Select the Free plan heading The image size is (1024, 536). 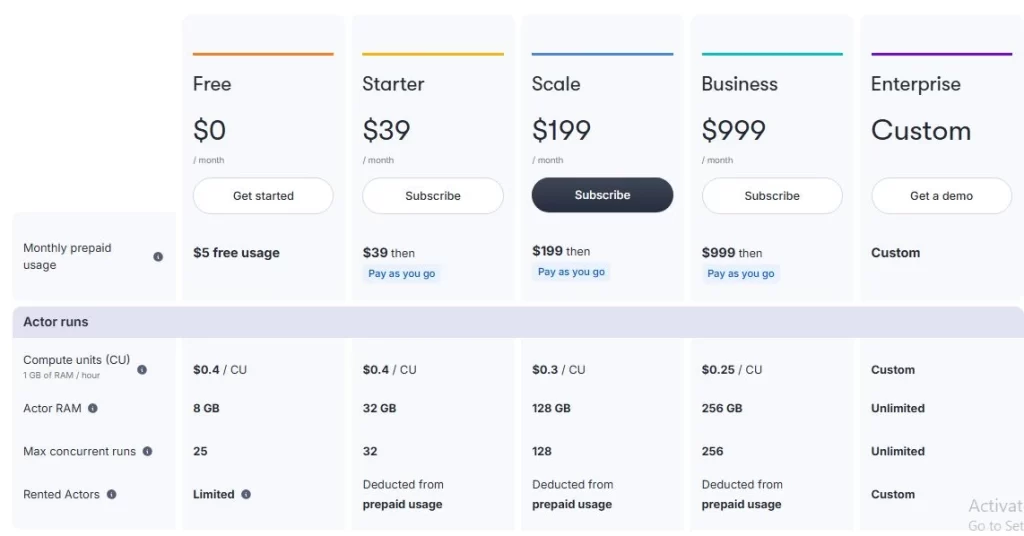click(x=212, y=84)
